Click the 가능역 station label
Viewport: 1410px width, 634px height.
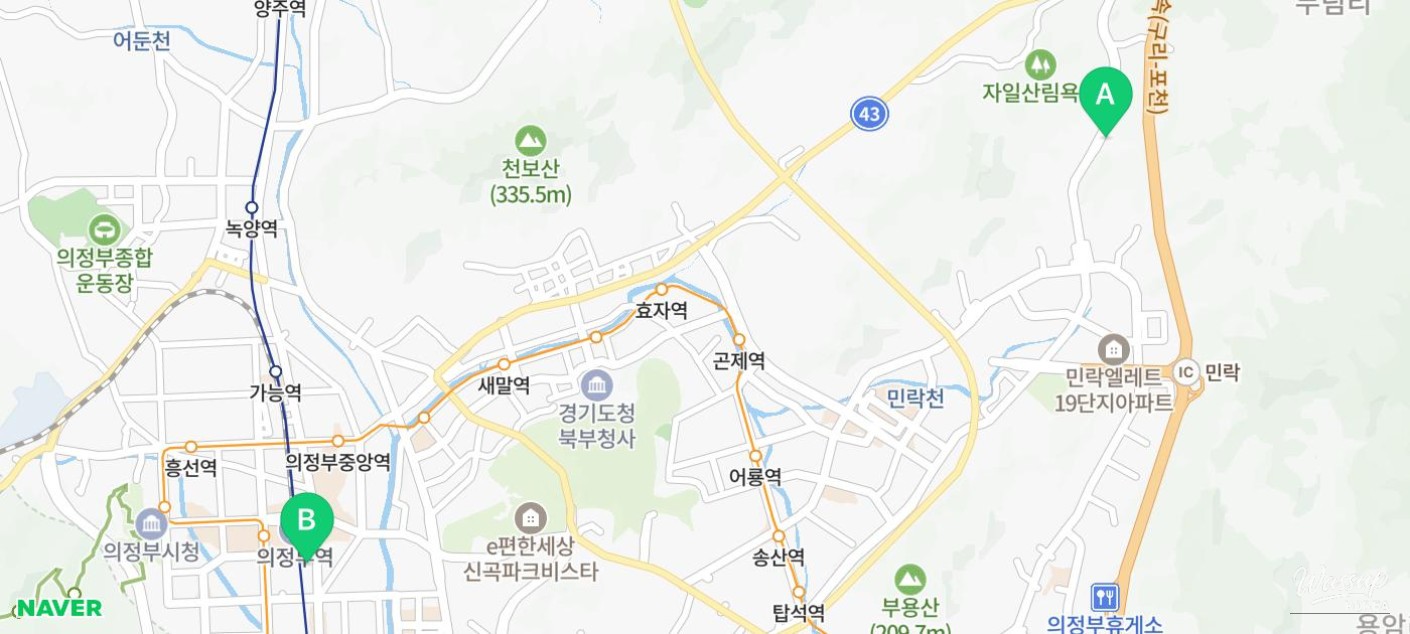pyautogui.click(x=276, y=392)
